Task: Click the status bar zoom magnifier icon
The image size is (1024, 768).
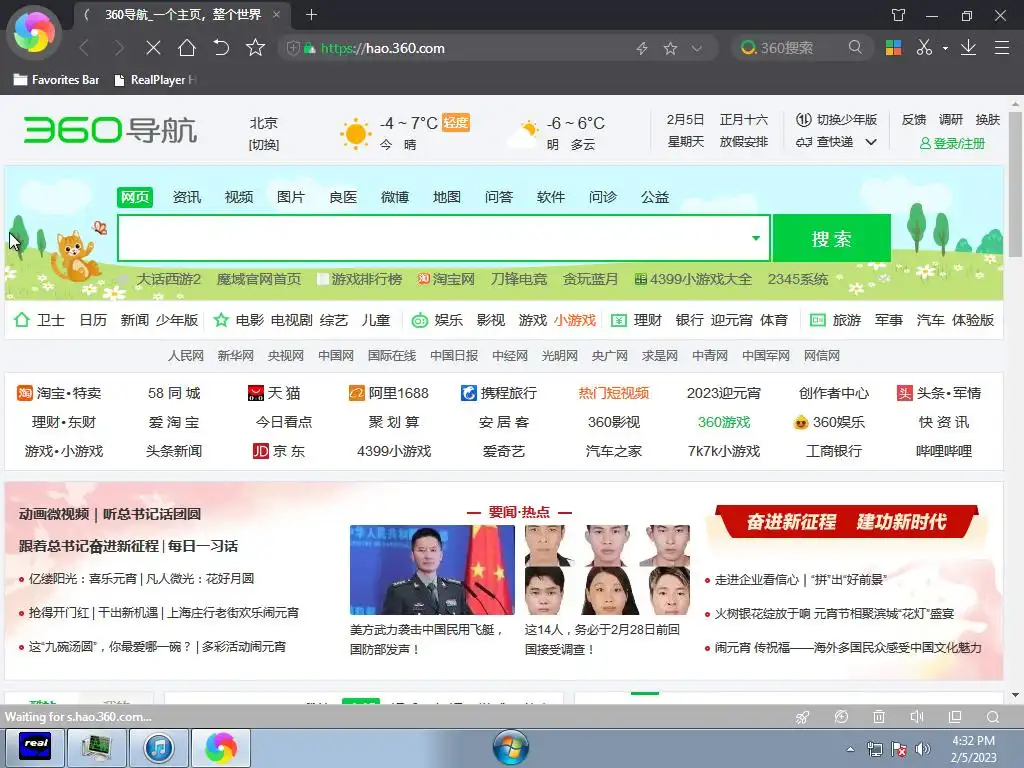Action: 993,717
